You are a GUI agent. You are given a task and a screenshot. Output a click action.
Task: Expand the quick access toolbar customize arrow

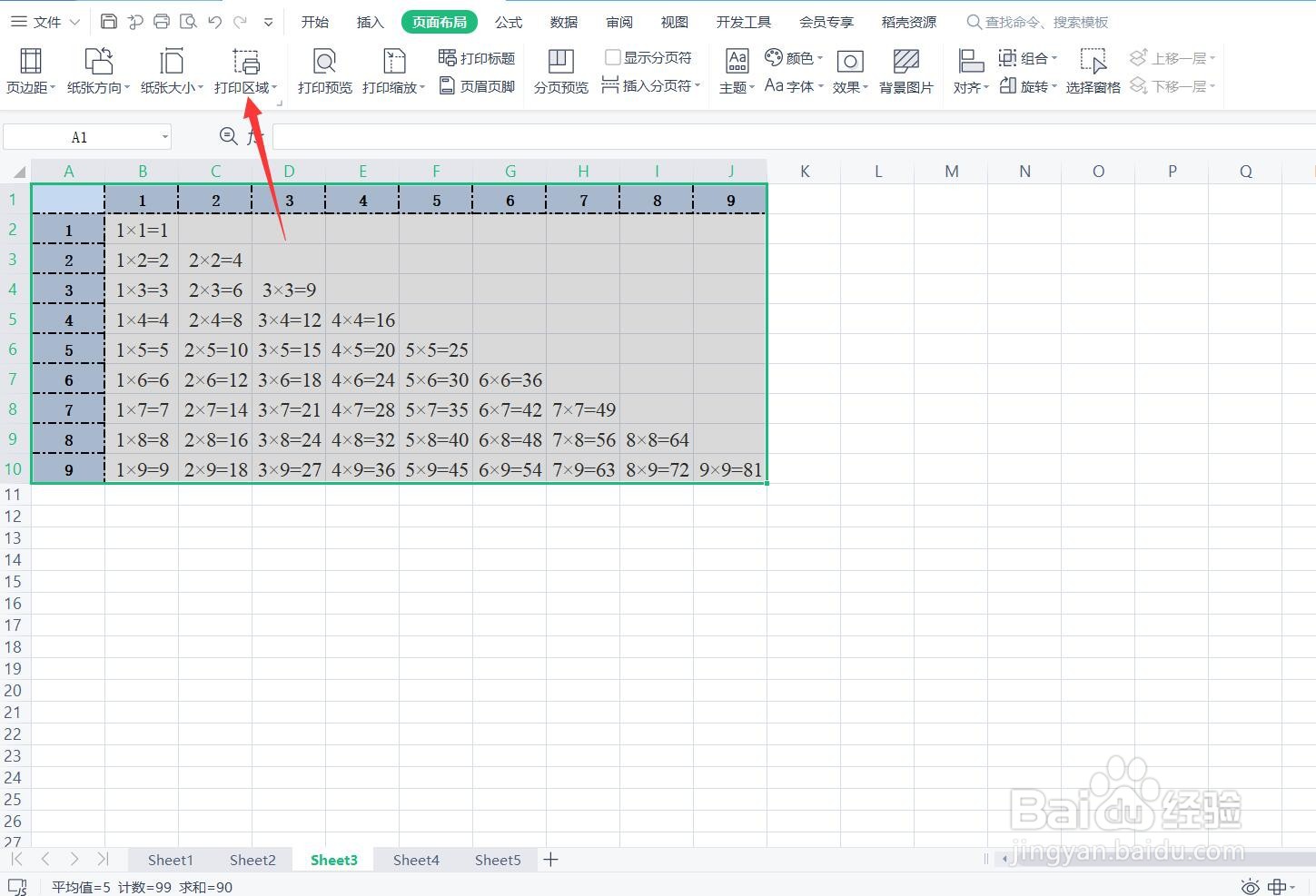pos(268,22)
